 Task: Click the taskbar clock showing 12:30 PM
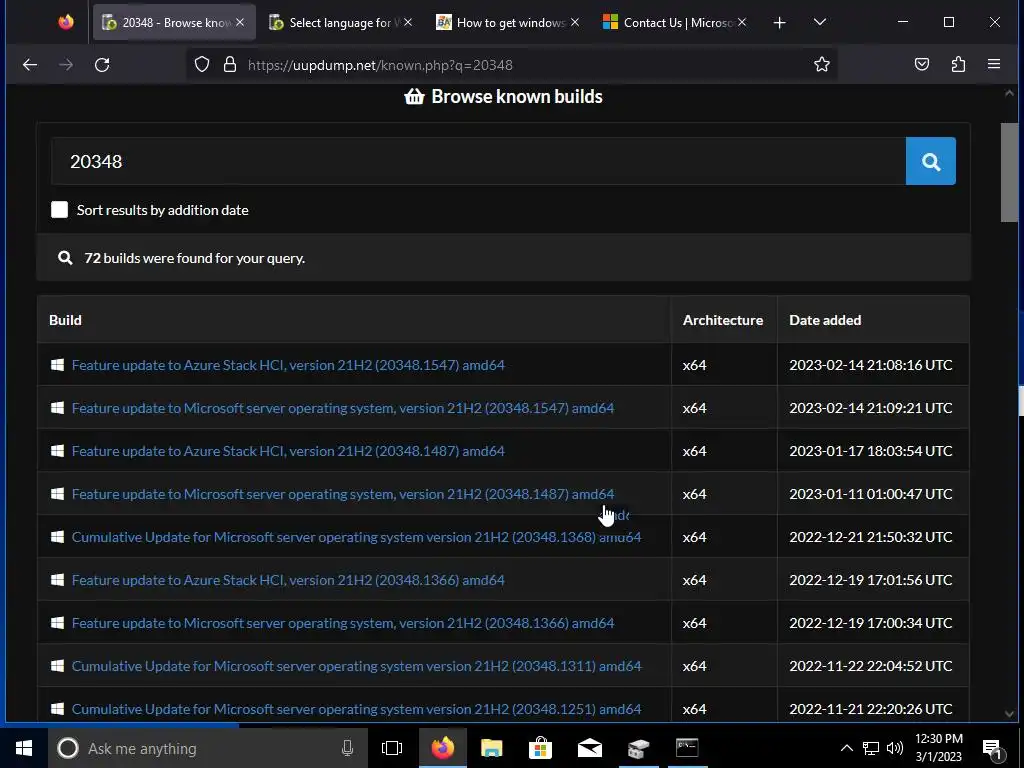pos(938,748)
